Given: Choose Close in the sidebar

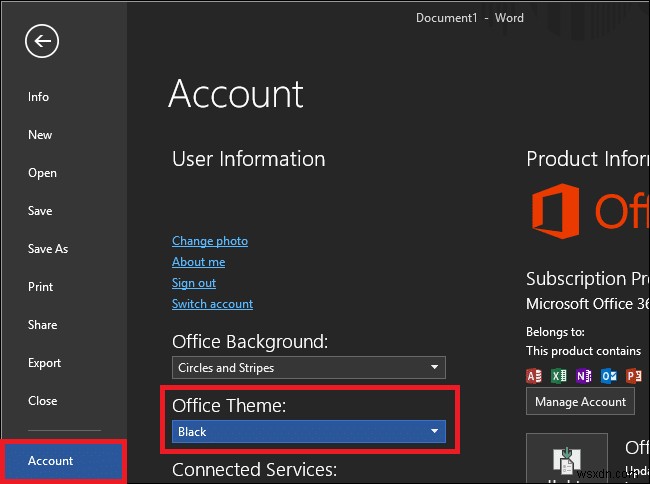Looking at the screenshot, I should [x=43, y=401].
